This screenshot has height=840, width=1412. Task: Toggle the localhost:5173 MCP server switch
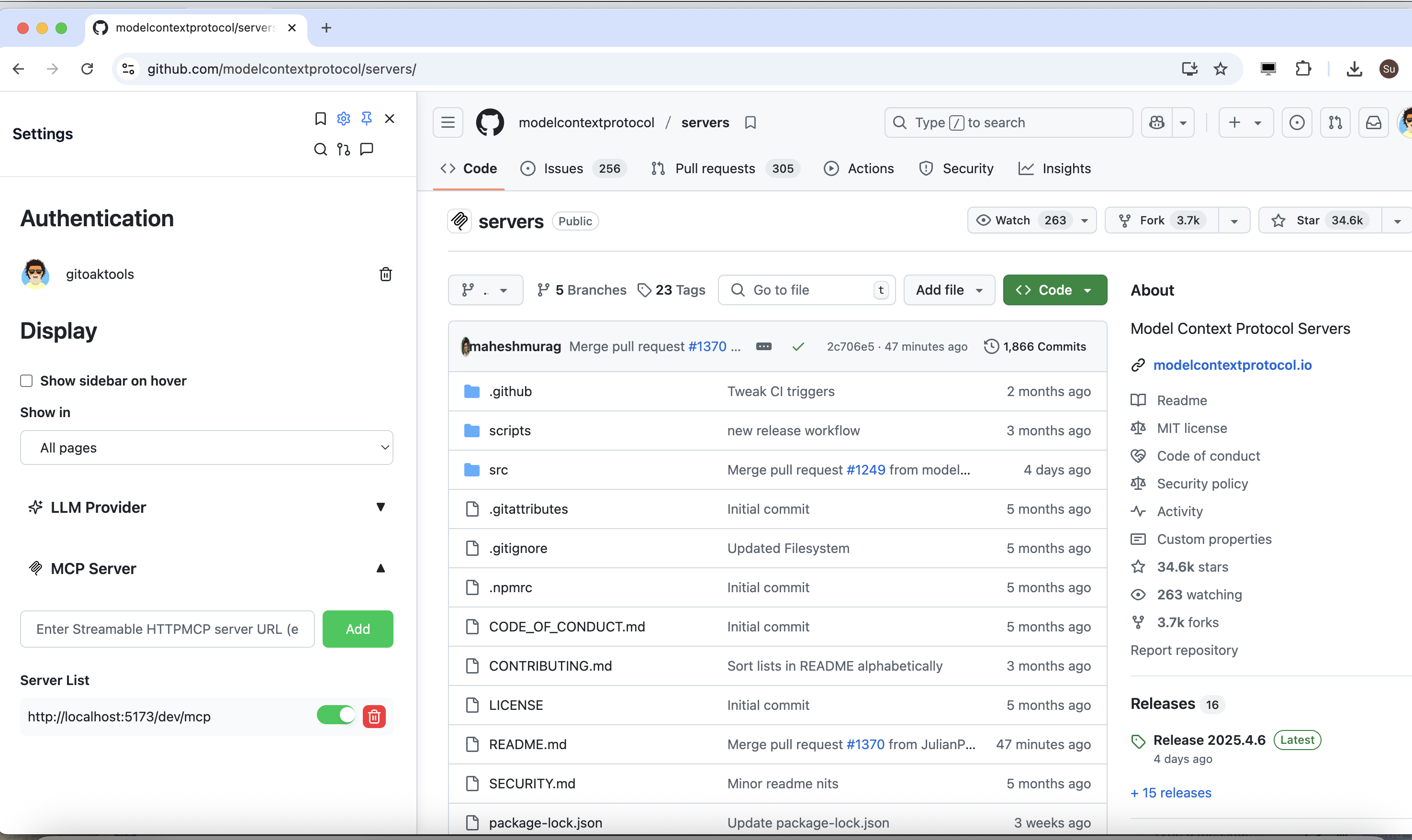(336, 716)
